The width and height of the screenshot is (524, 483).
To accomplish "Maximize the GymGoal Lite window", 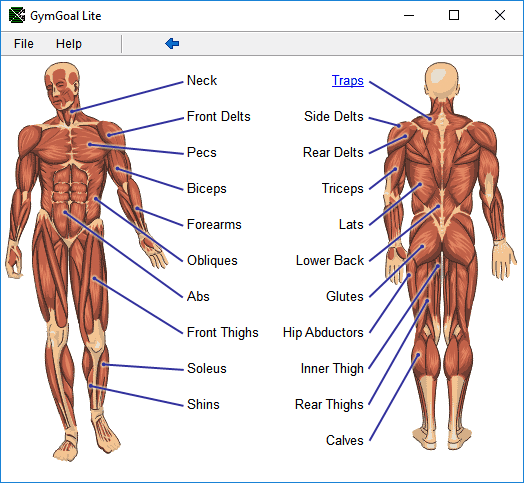I will [x=454, y=15].
